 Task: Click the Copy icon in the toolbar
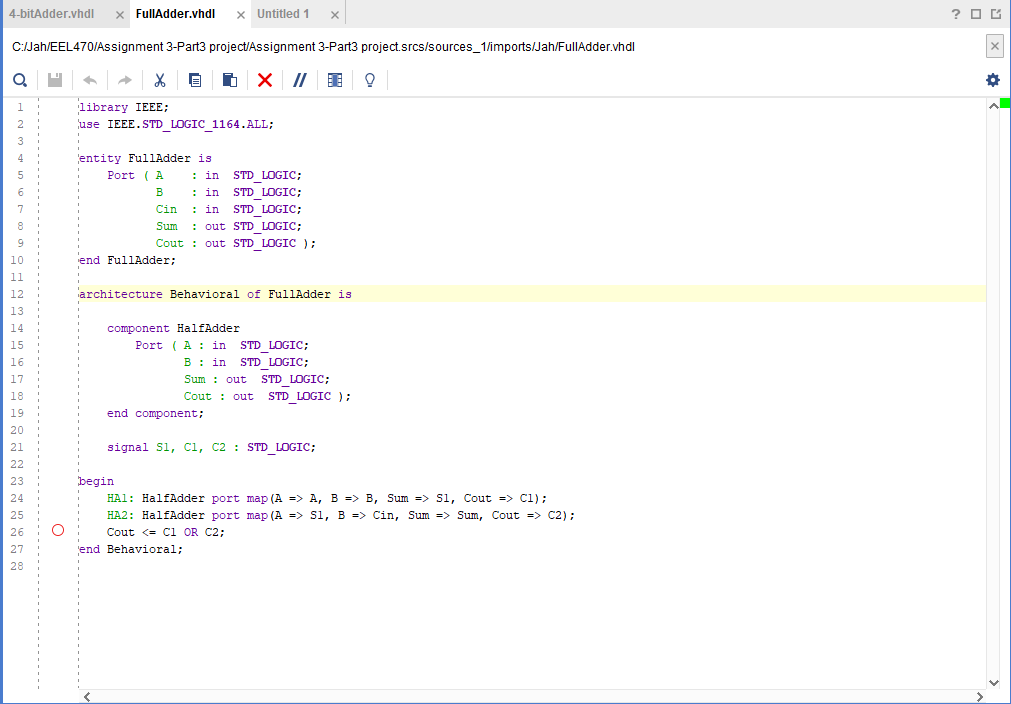[x=195, y=80]
